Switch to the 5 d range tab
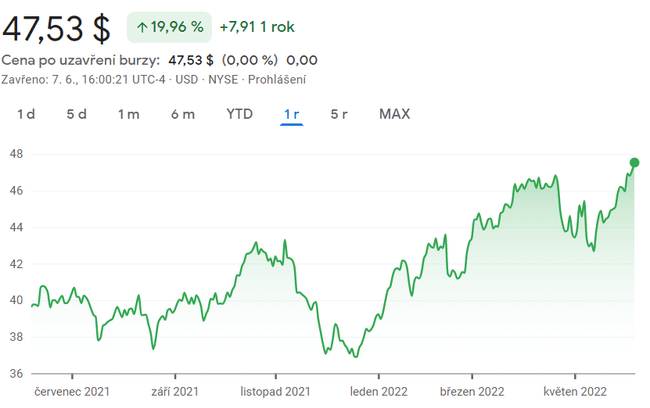The height and width of the screenshot is (408, 650). (x=77, y=114)
